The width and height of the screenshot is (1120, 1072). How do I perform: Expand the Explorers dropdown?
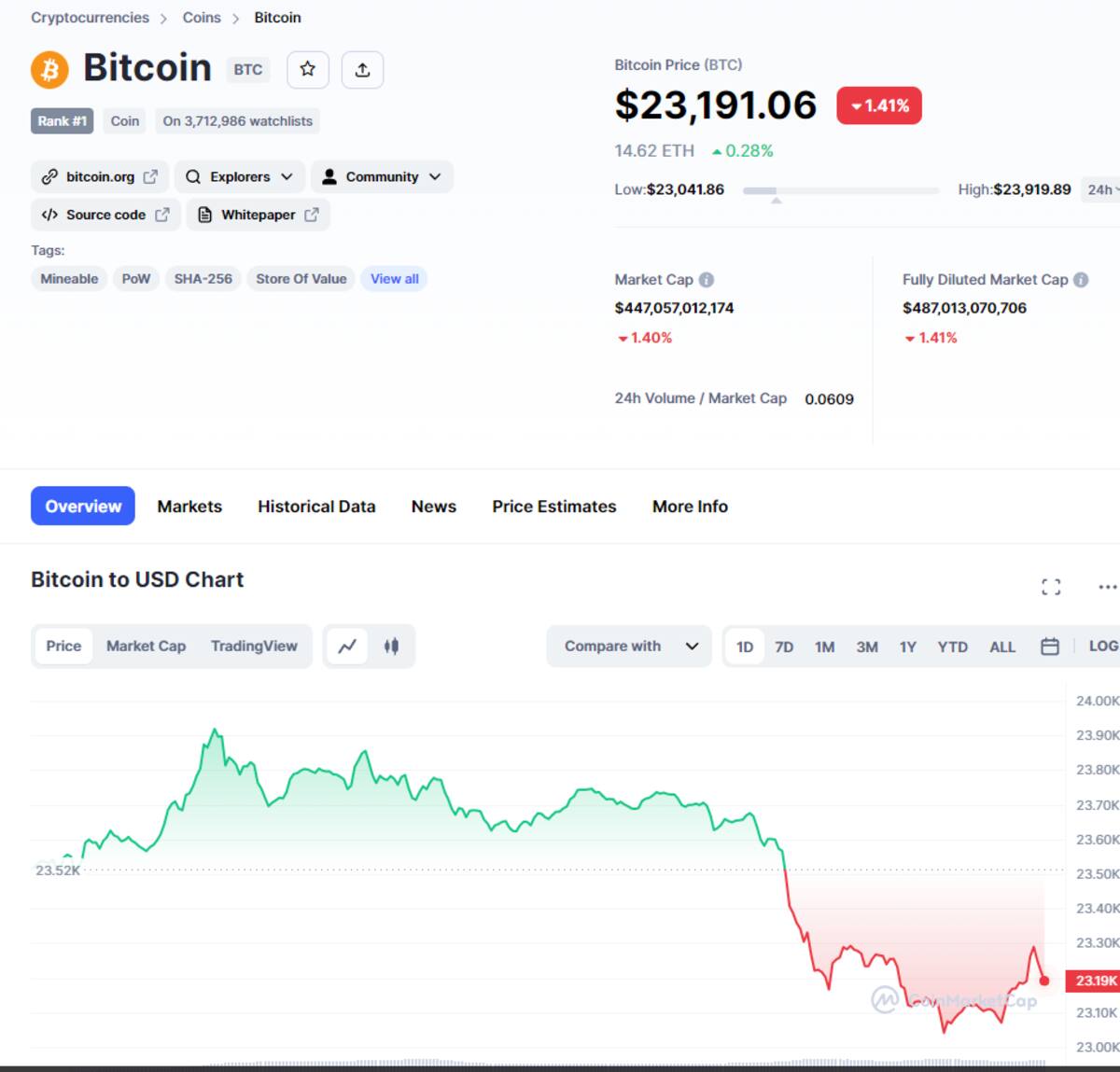pos(239,176)
